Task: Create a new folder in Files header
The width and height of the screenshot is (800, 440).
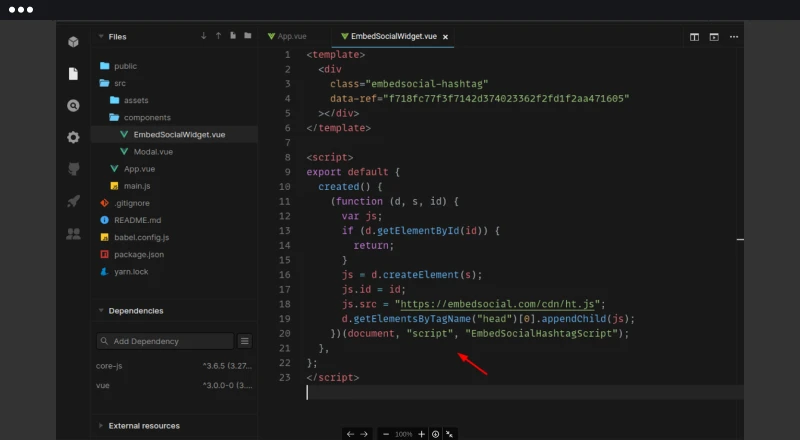Action: coord(247,36)
